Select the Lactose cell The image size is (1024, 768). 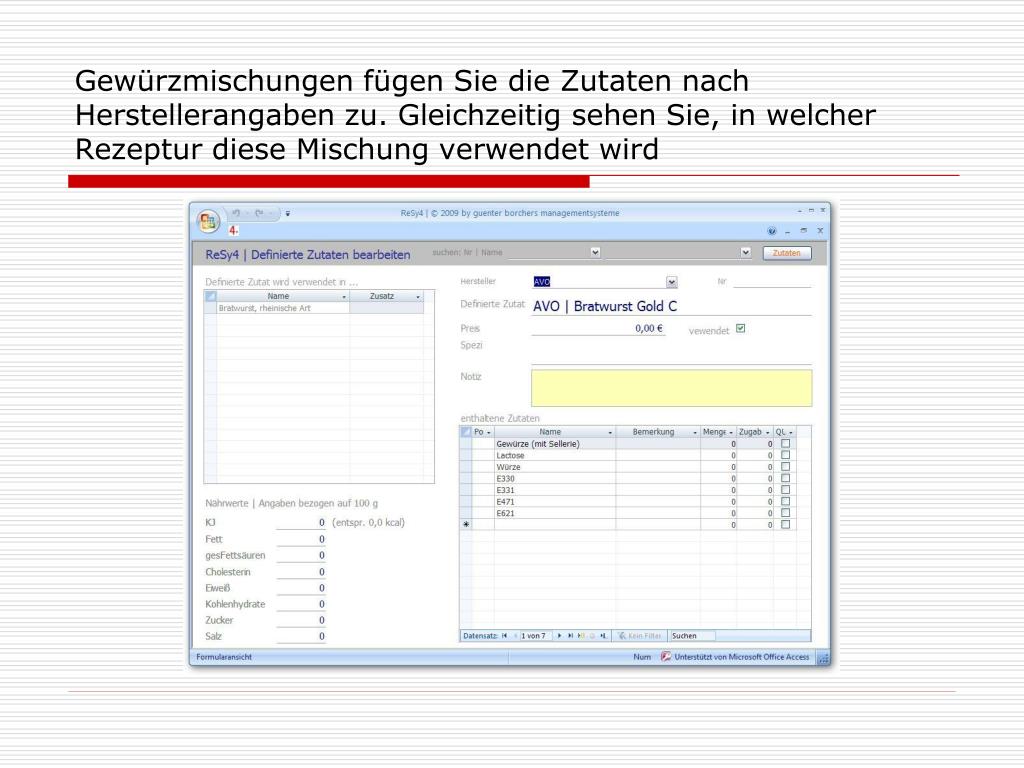[554, 456]
